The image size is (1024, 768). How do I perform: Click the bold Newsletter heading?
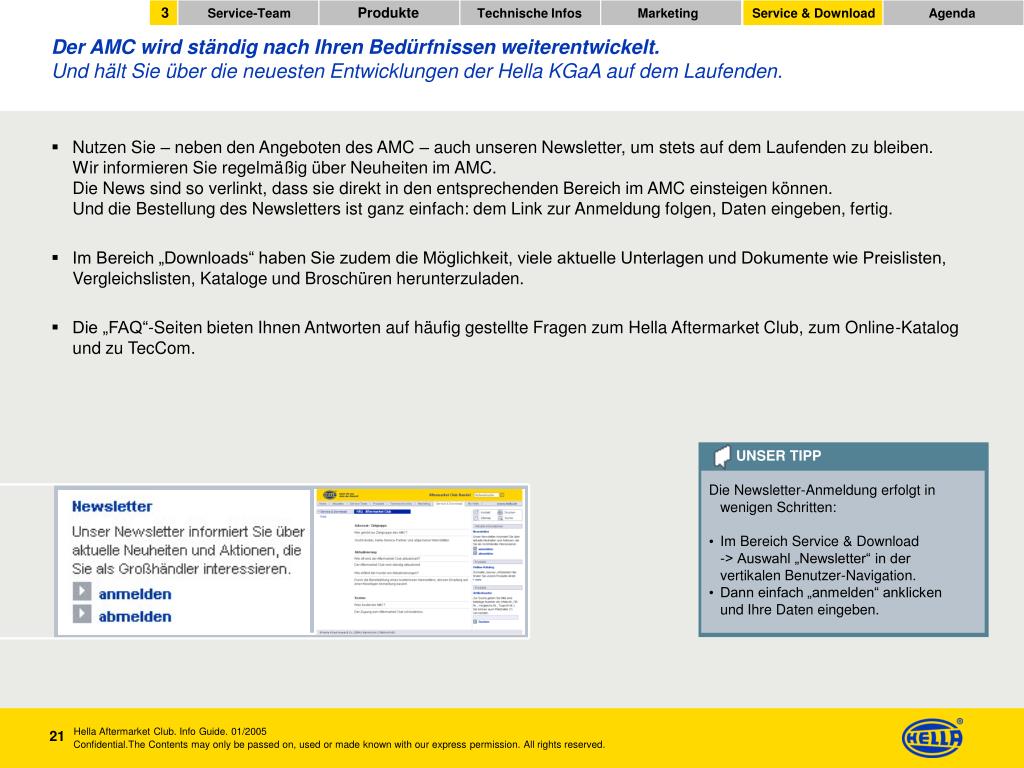[112, 507]
